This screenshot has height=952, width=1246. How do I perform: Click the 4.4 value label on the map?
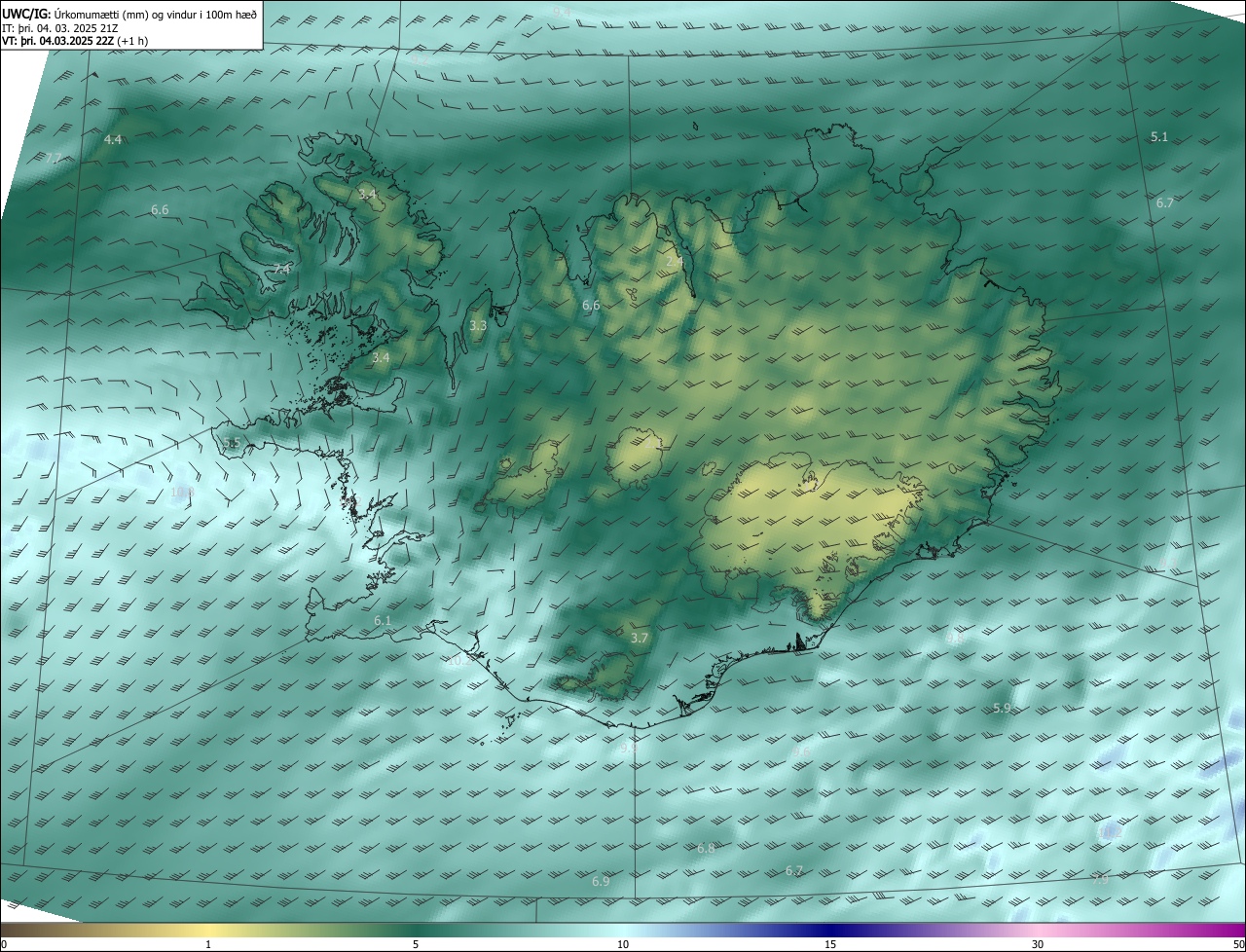(x=113, y=140)
